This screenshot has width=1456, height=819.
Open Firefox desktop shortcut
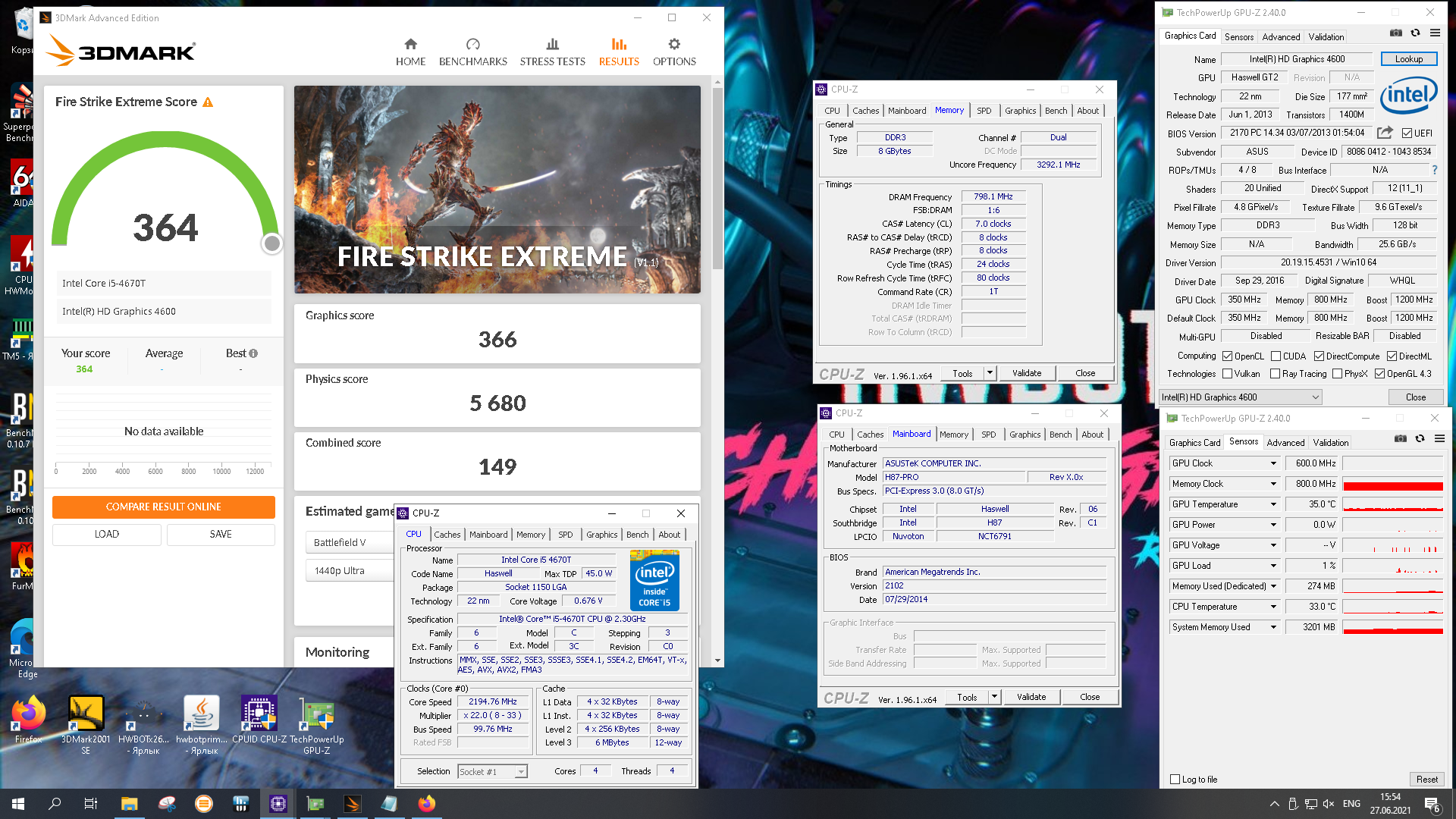[28, 719]
